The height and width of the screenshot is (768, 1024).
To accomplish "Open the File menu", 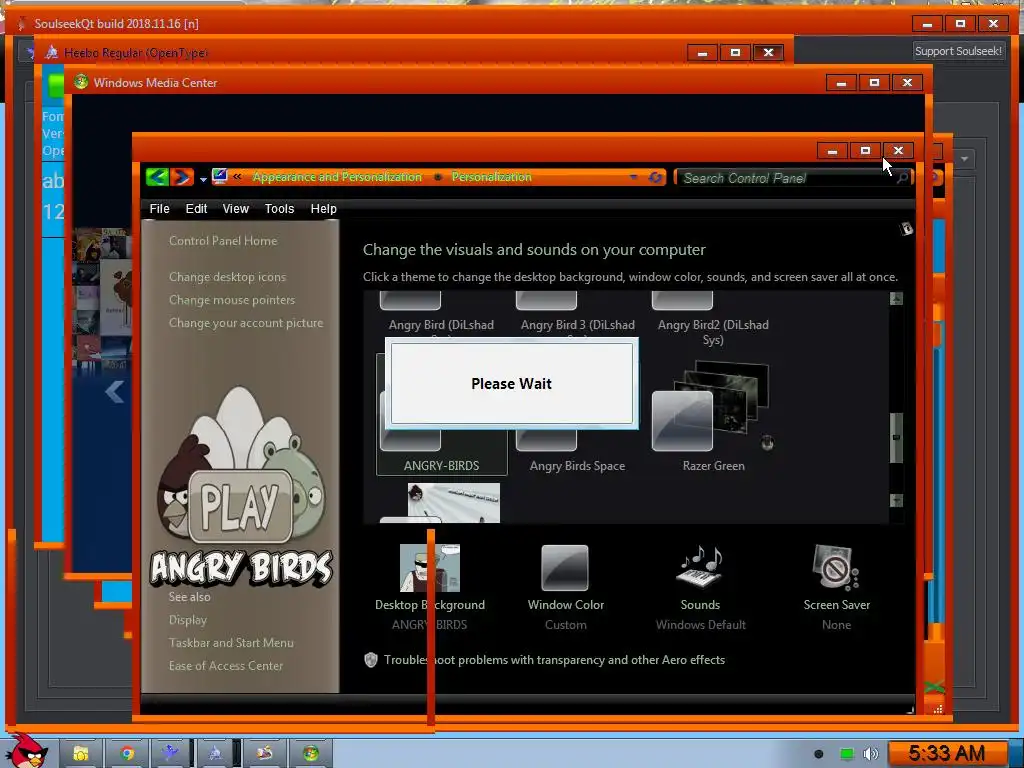I will (159, 209).
